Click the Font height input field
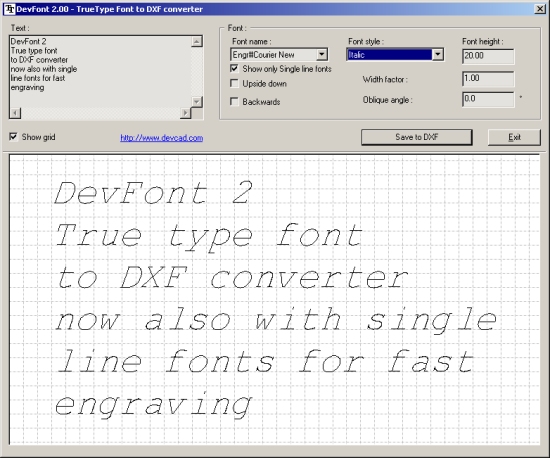Screen dimensions: 550x458 click(488, 56)
